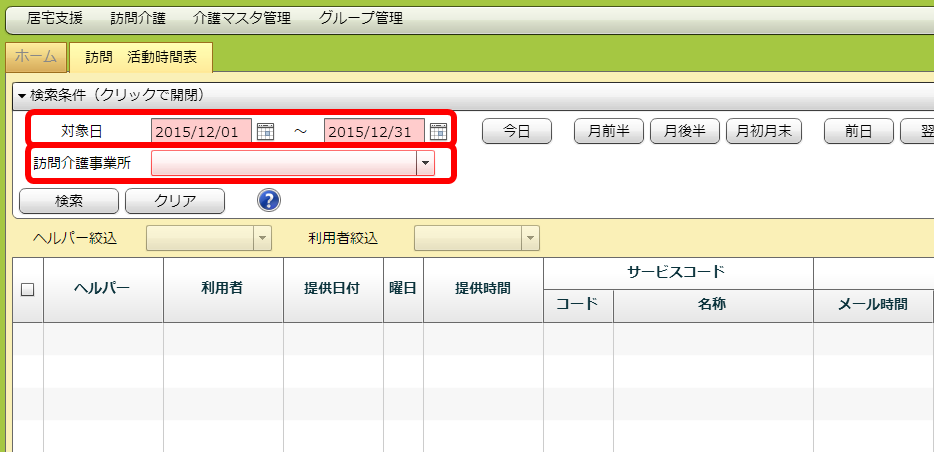The image size is (934, 452).
Task: Open the グループ管理 menu
Action: 360,18
